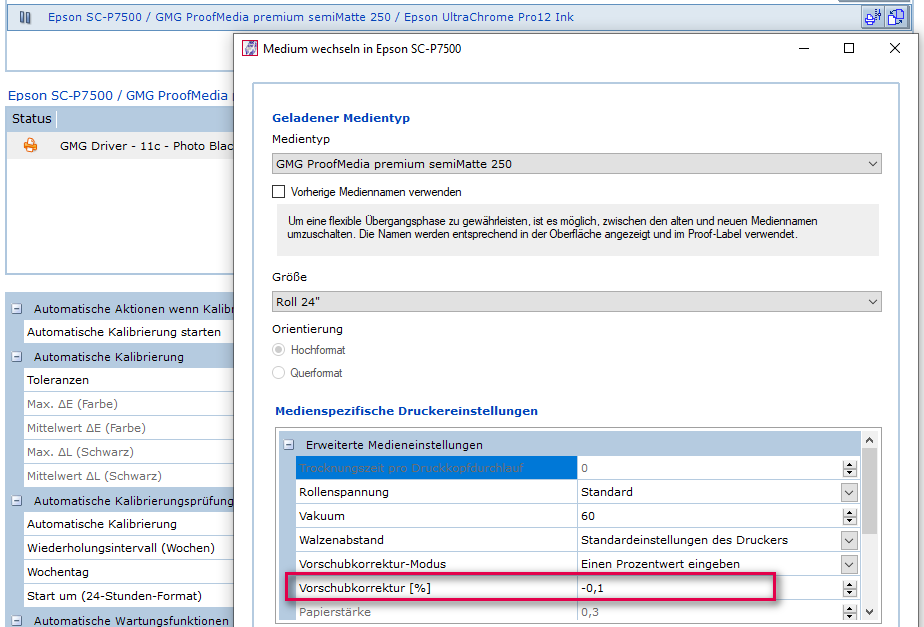Click the Vakuum value field showing 60
Viewport: 924px width, 627px height.
point(710,516)
